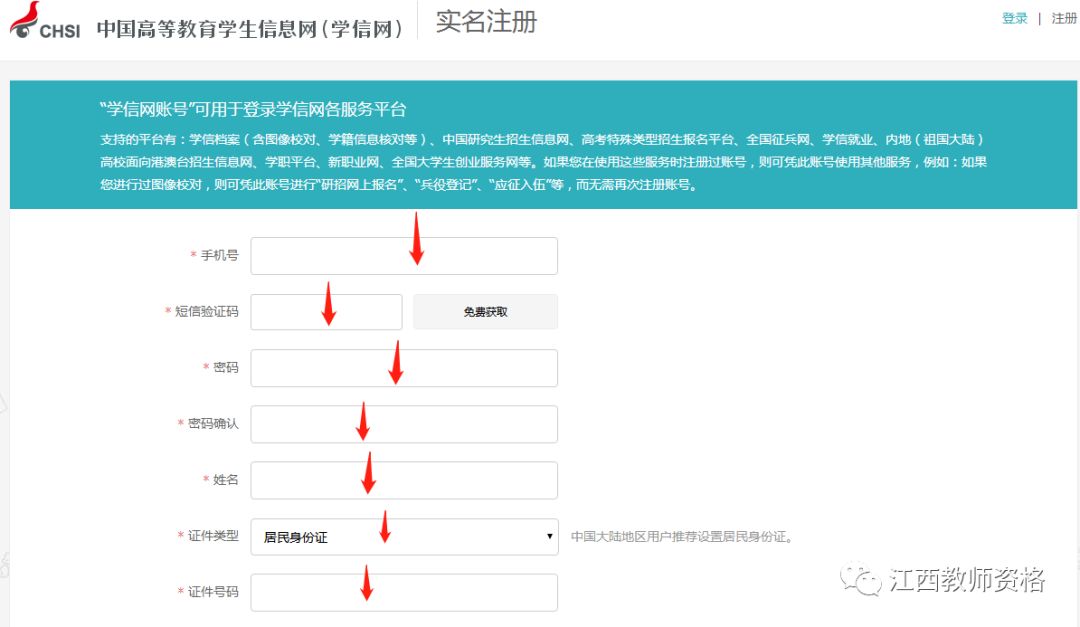Focus the 密码确认 input field
1080x627 pixels.
pyautogui.click(x=404, y=424)
